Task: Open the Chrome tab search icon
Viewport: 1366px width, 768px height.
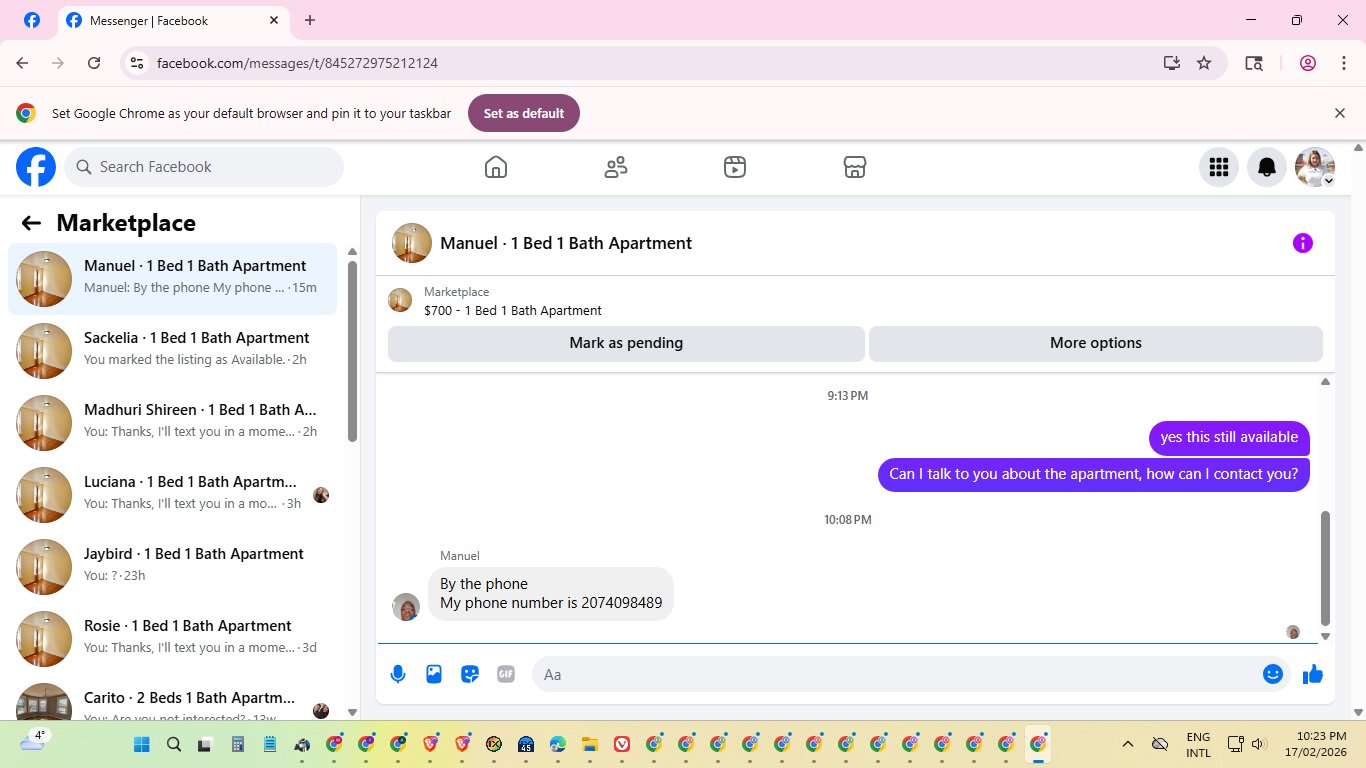Action: click(1254, 63)
